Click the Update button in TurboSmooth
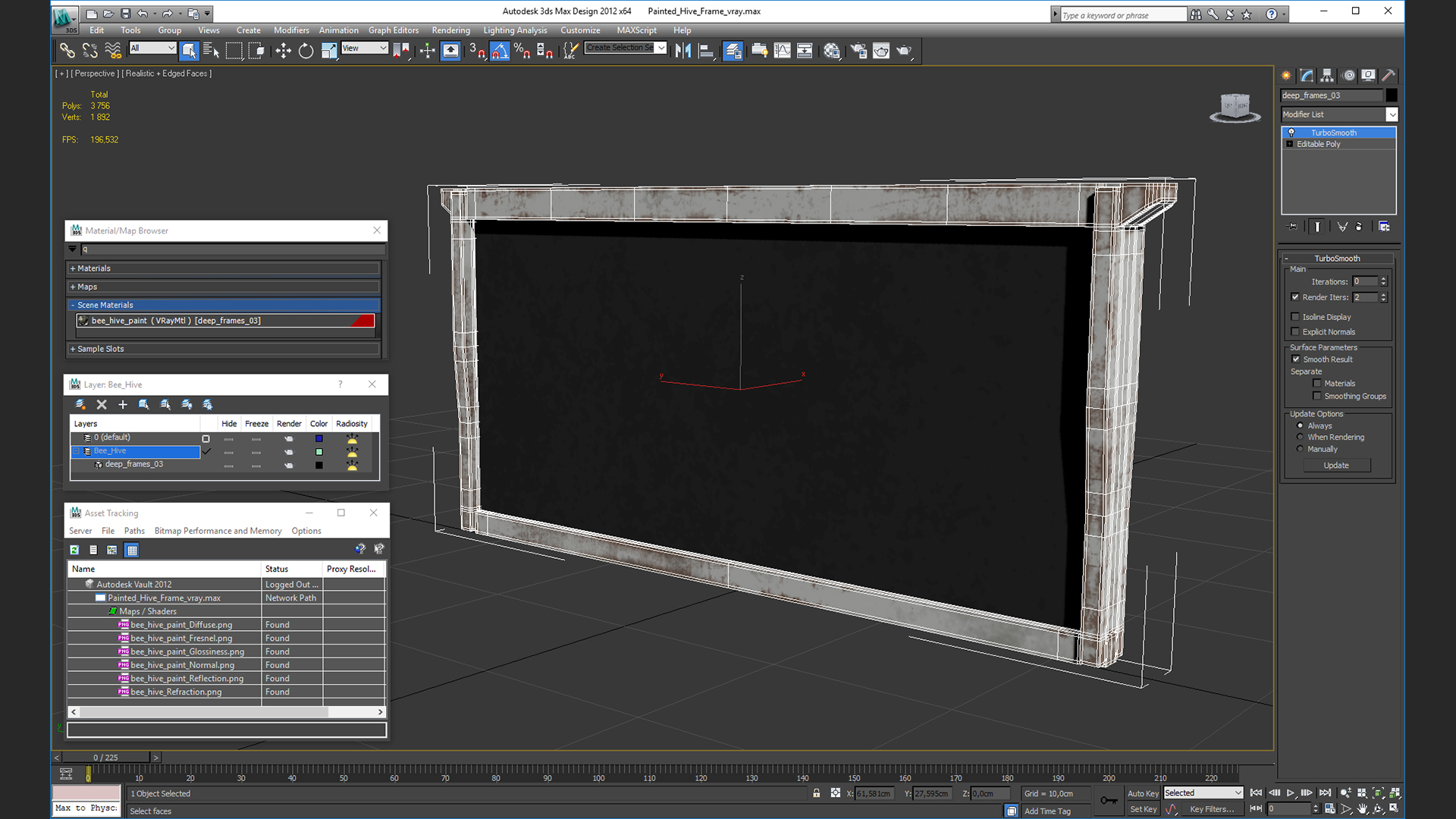 tap(1336, 466)
